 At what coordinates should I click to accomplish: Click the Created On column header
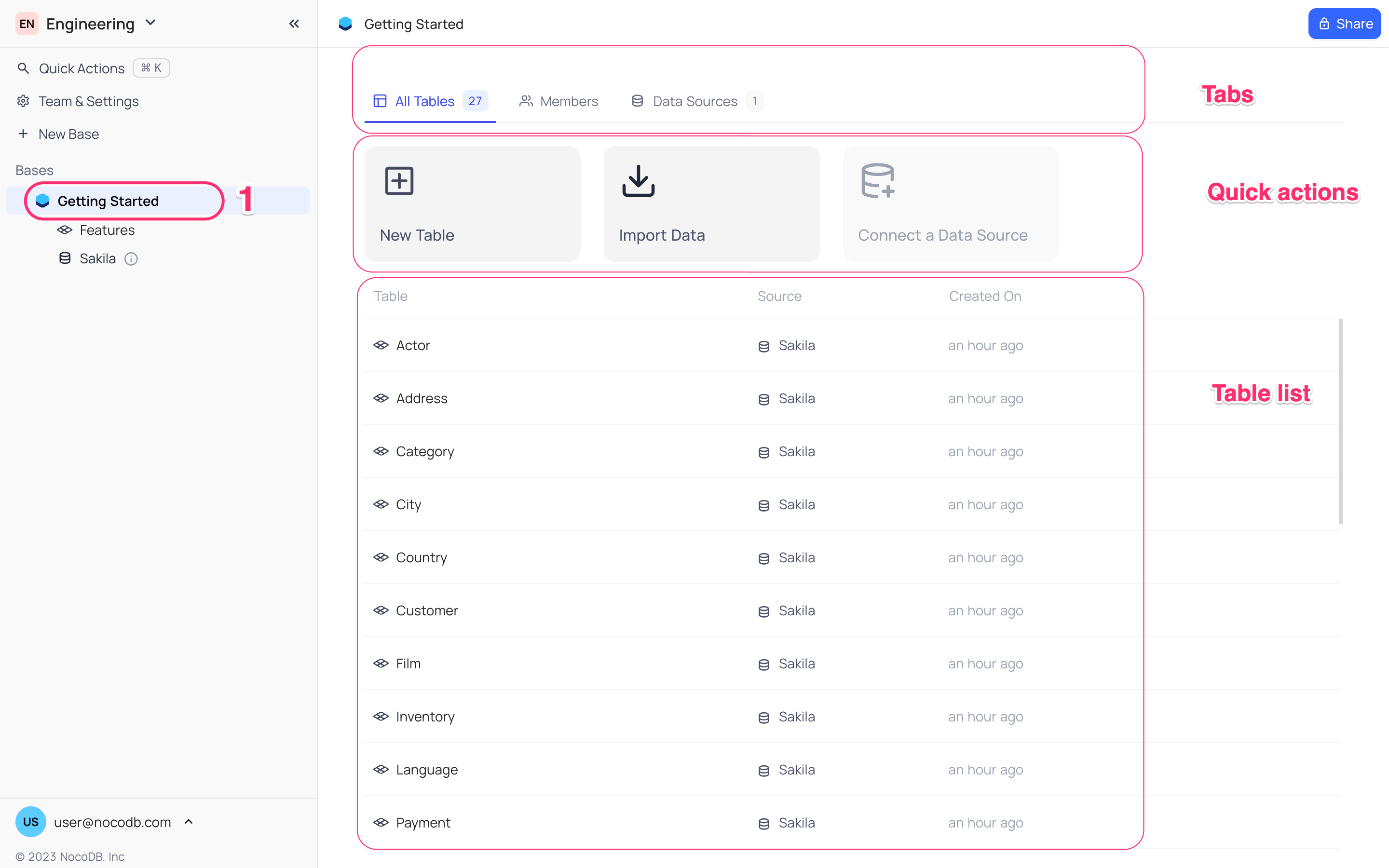(x=985, y=296)
